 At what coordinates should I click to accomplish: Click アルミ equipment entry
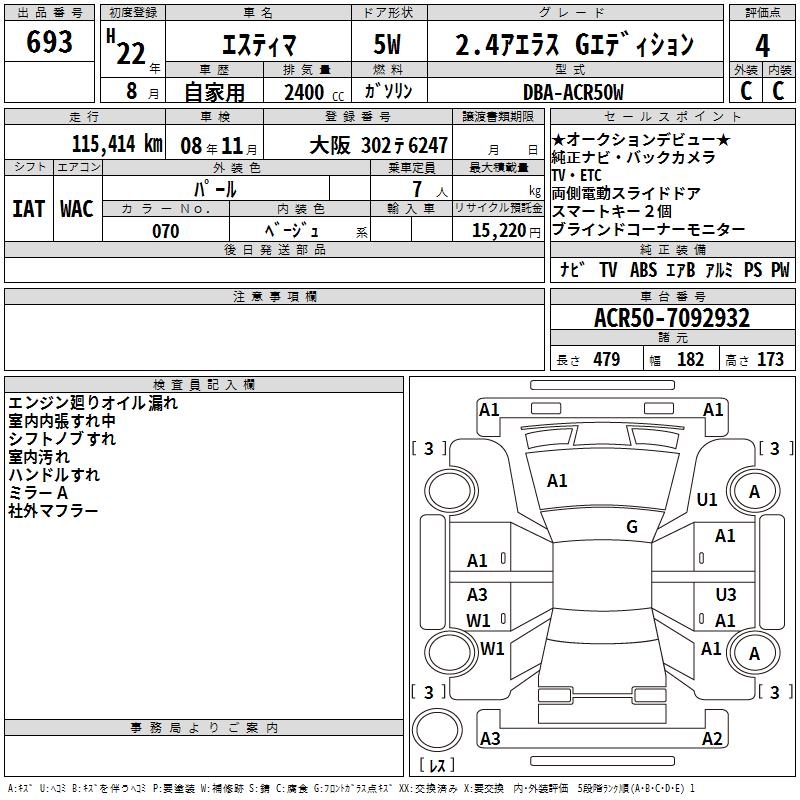click(719, 269)
